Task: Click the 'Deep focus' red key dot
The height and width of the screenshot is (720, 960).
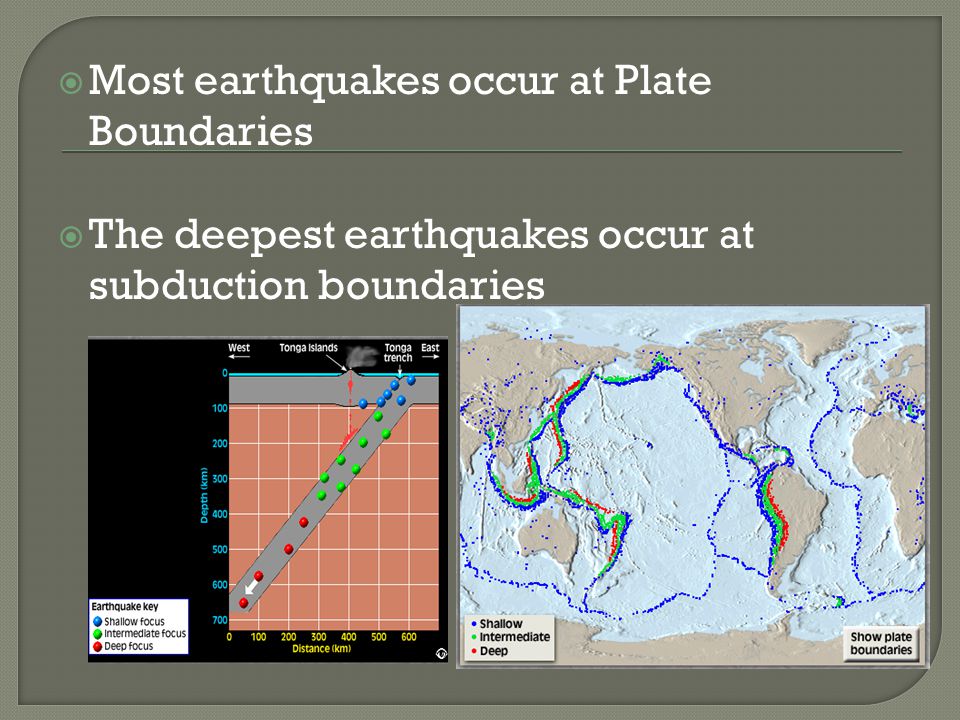Action: point(97,647)
